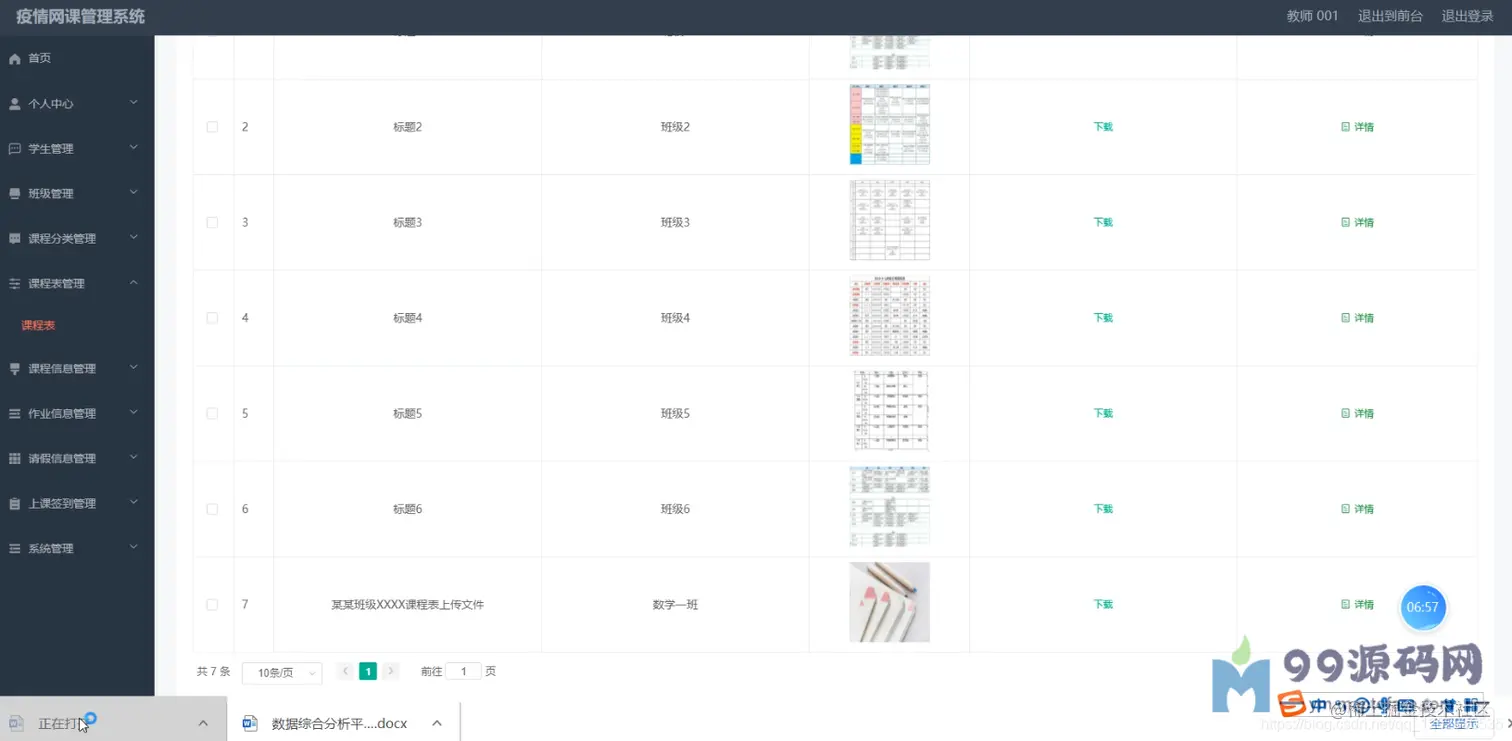Download the file for 标题6
1512x741 pixels.
tap(1103, 509)
